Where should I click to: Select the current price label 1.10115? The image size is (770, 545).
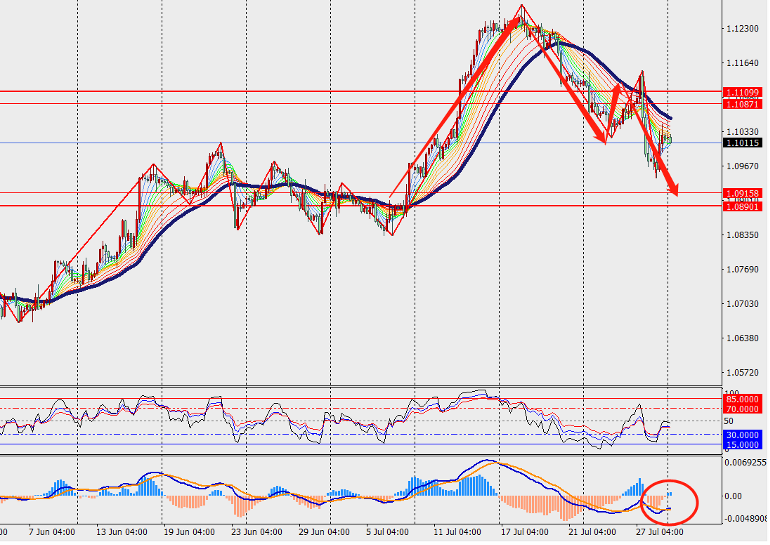tap(742, 143)
